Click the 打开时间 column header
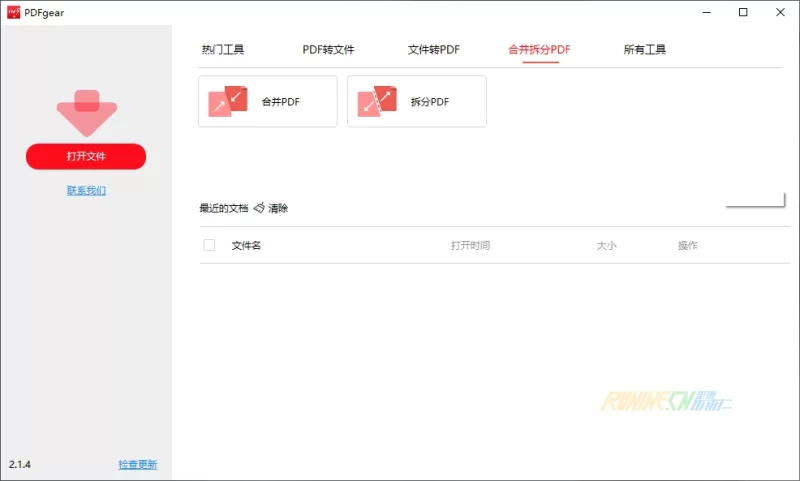 click(x=470, y=245)
